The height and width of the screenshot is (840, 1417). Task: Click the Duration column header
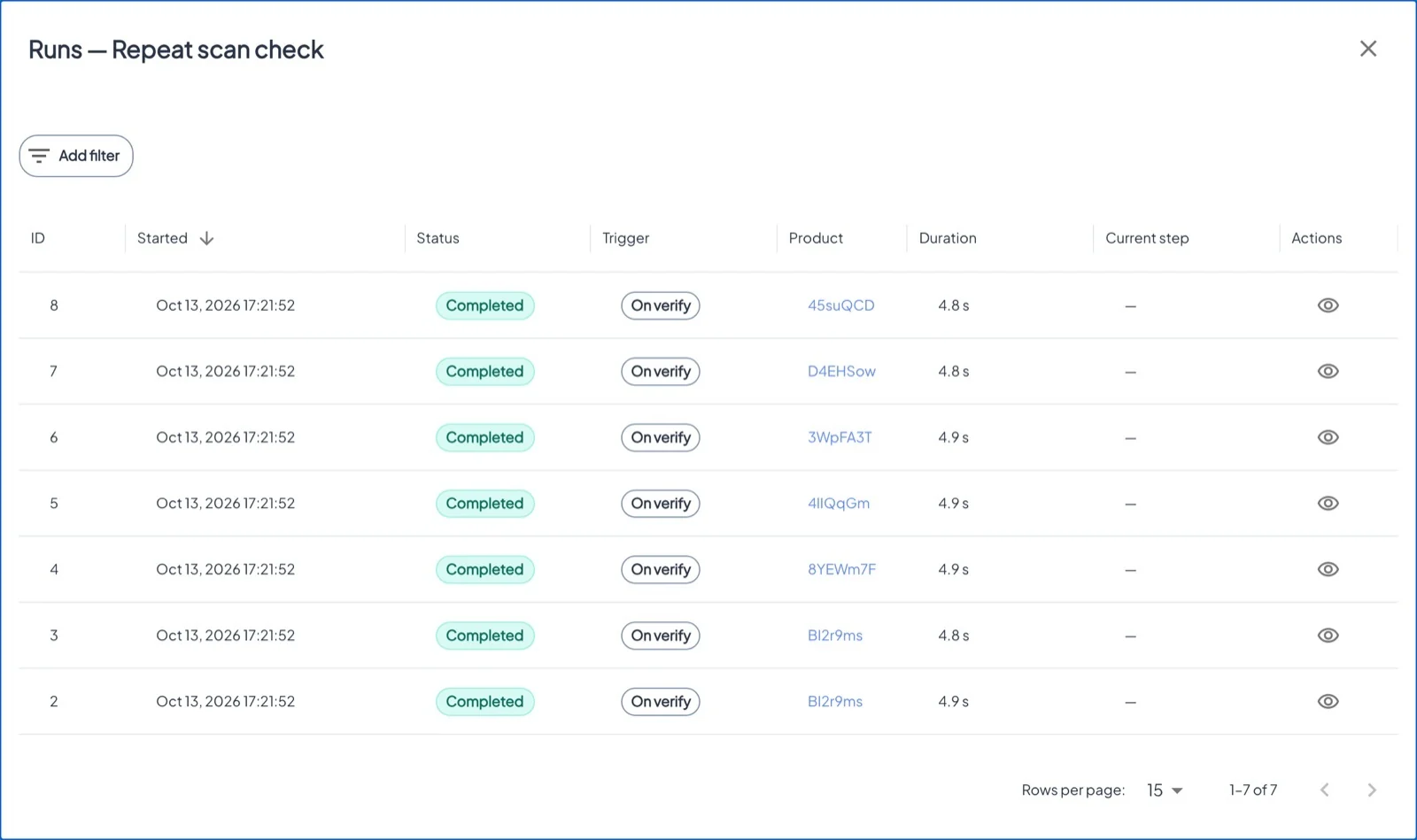click(948, 238)
